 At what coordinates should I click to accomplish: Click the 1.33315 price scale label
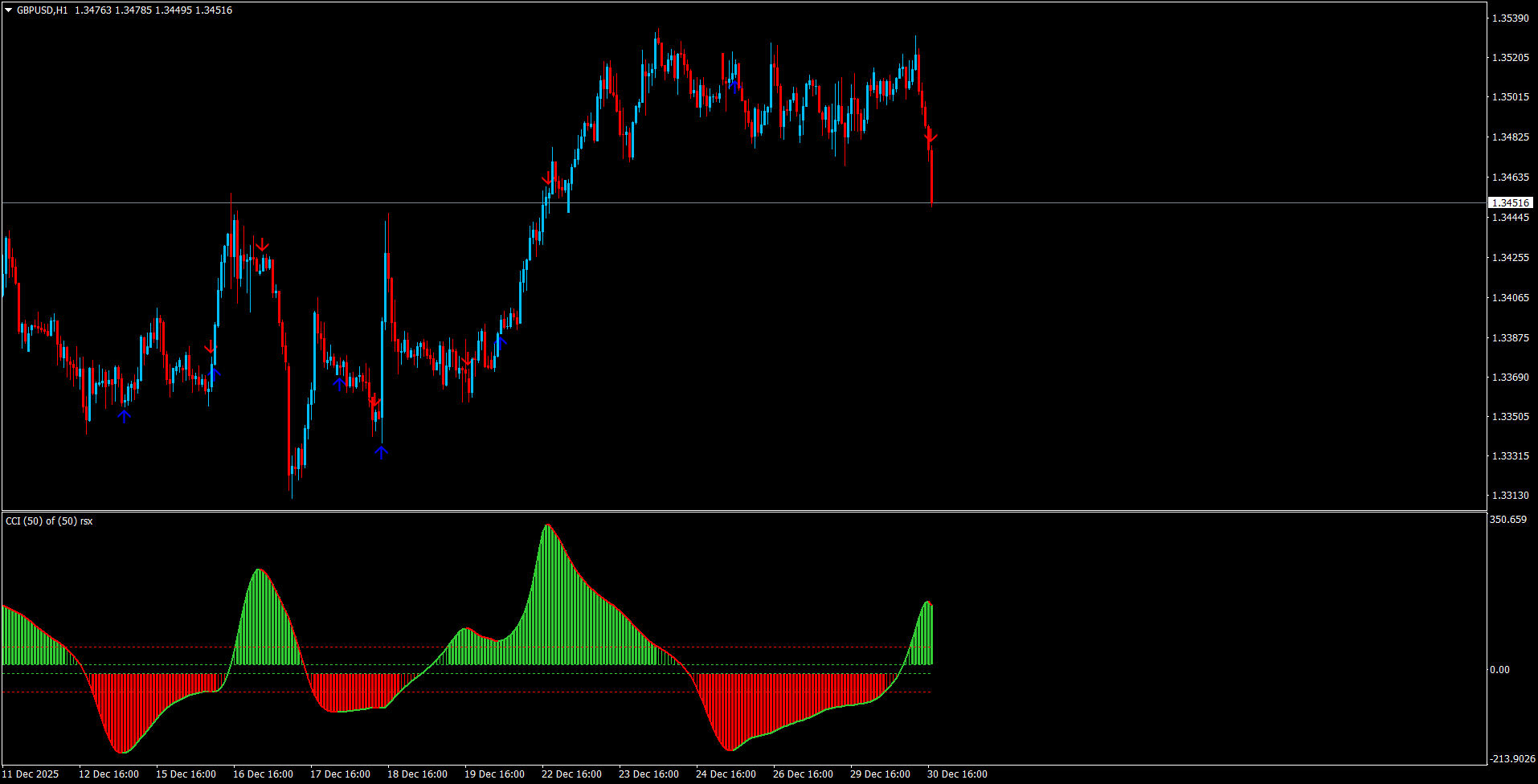coord(1511,456)
